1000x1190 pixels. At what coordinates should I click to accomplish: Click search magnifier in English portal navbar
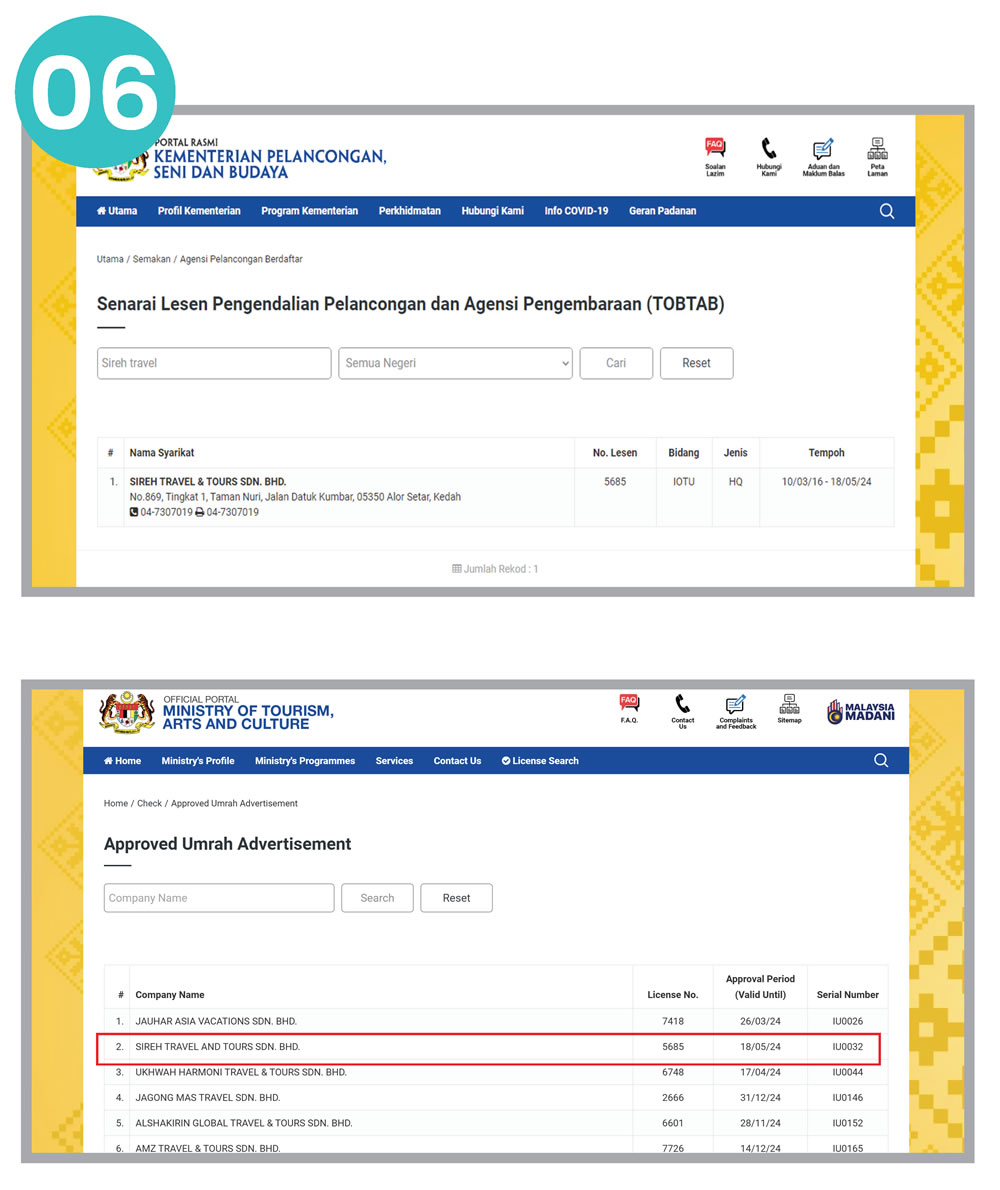(x=881, y=760)
